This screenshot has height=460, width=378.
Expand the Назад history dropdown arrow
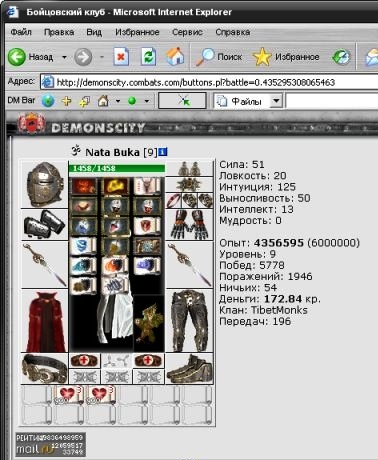64,57
